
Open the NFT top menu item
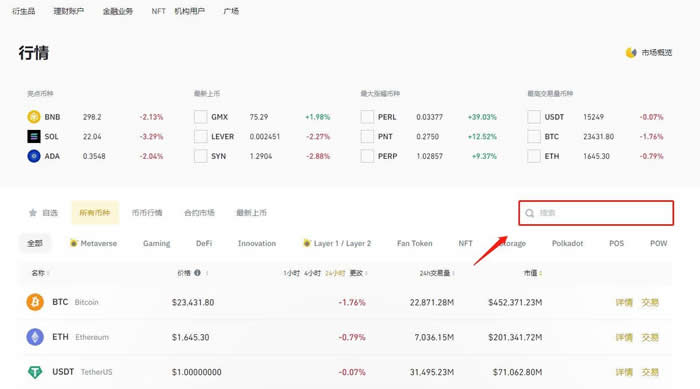[x=158, y=11]
